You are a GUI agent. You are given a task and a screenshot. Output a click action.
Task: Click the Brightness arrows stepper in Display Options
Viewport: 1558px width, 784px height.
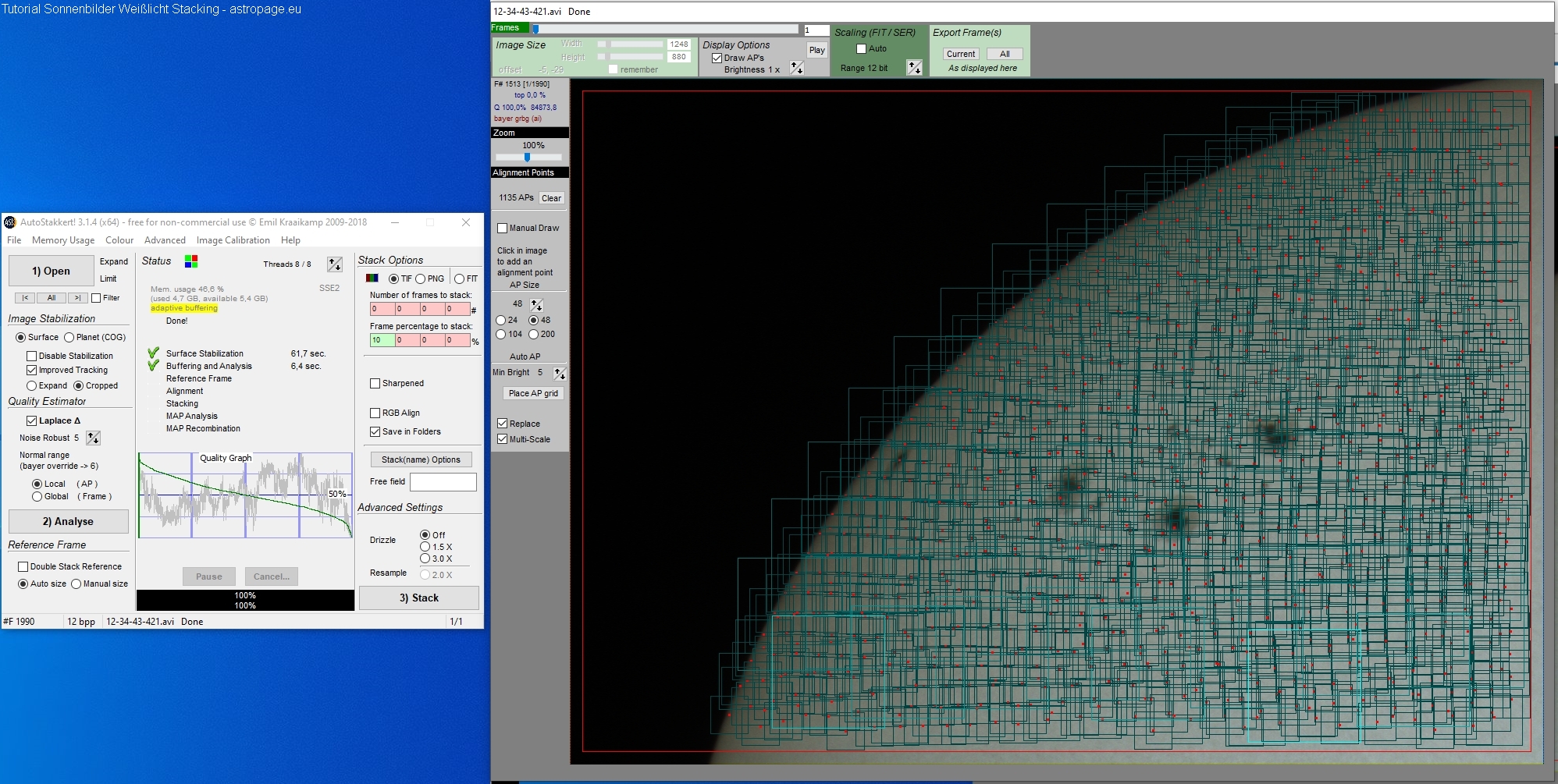coord(796,69)
